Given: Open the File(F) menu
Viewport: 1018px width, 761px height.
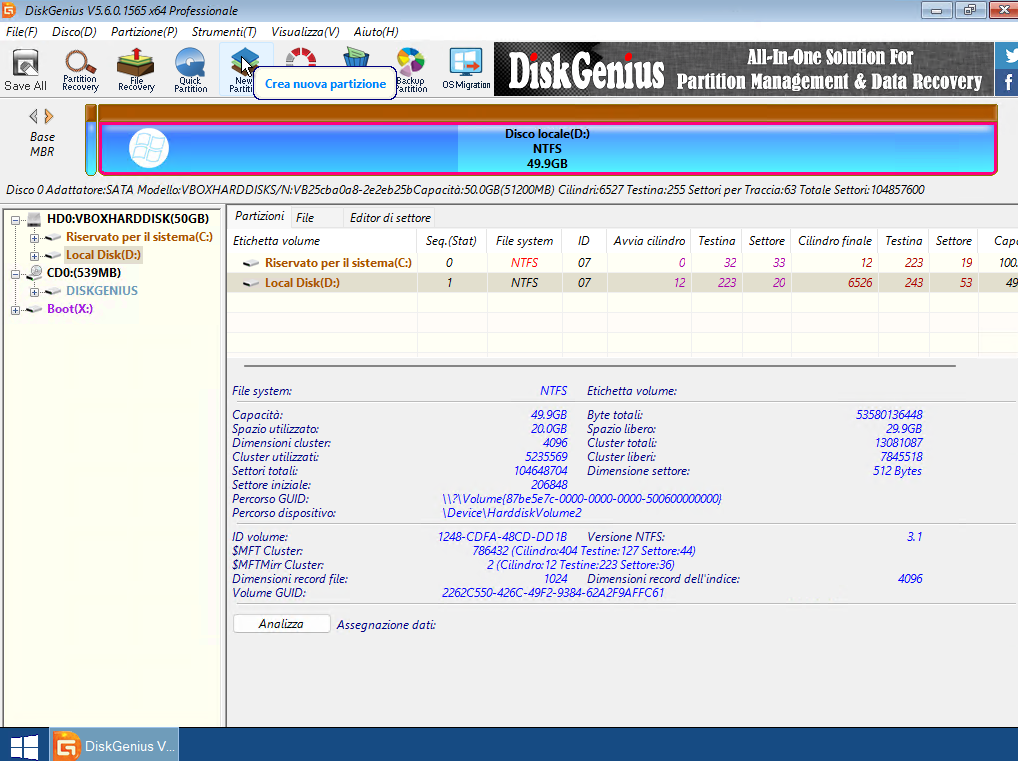Looking at the screenshot, I should coord(21,32).
